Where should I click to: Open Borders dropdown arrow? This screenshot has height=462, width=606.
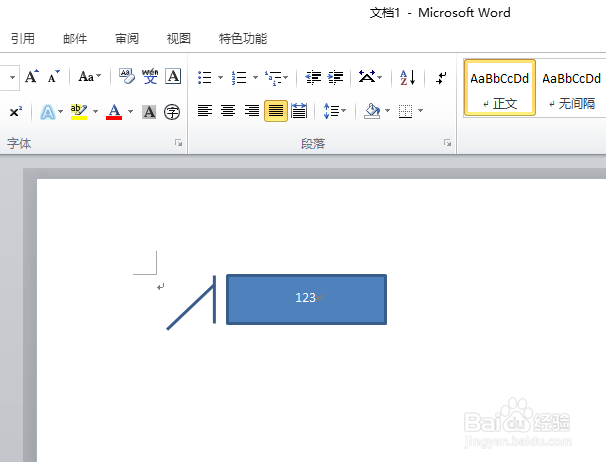tap(420, 111)
